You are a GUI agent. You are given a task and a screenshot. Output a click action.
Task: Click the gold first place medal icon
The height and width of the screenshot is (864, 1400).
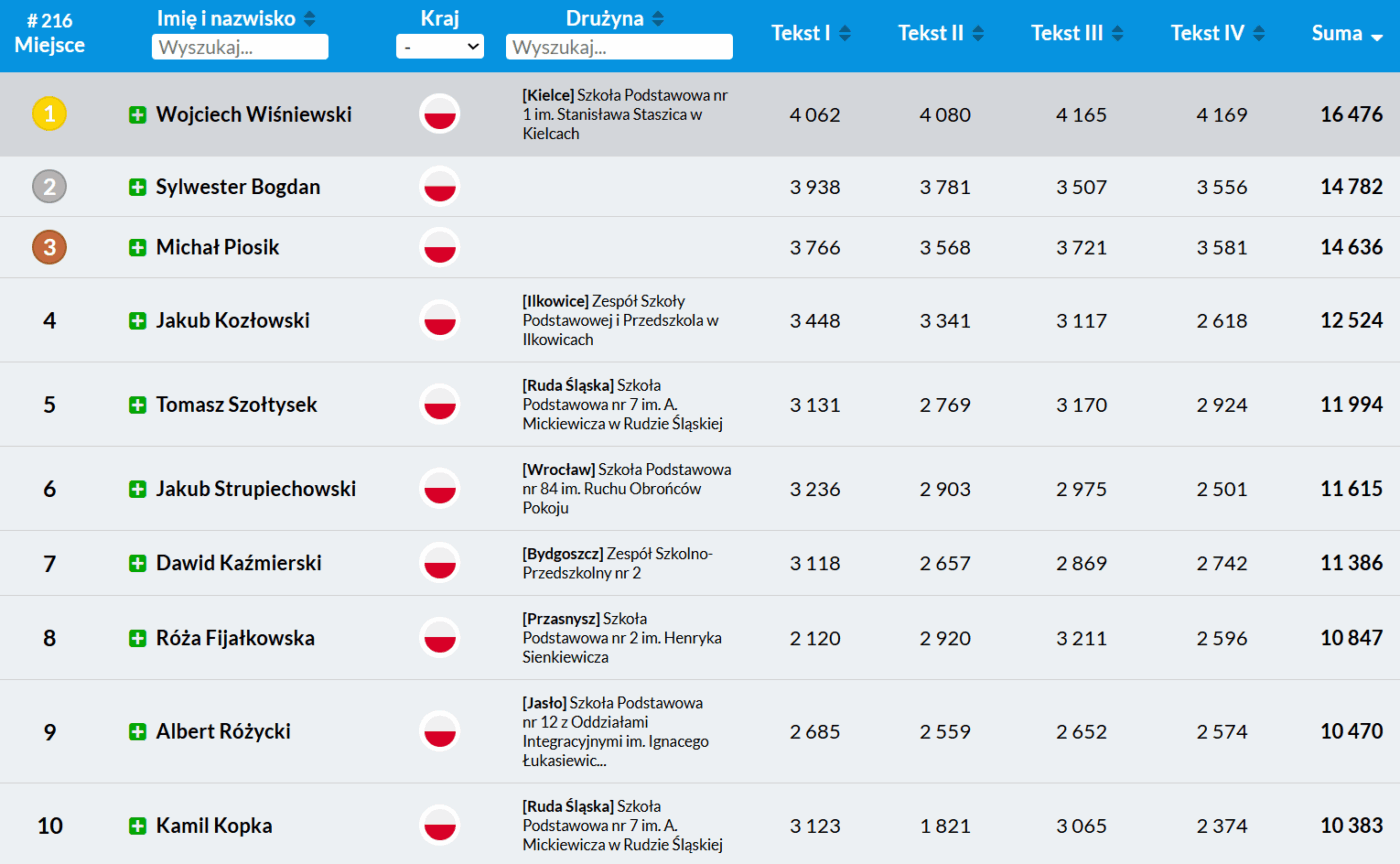point(49,114)
